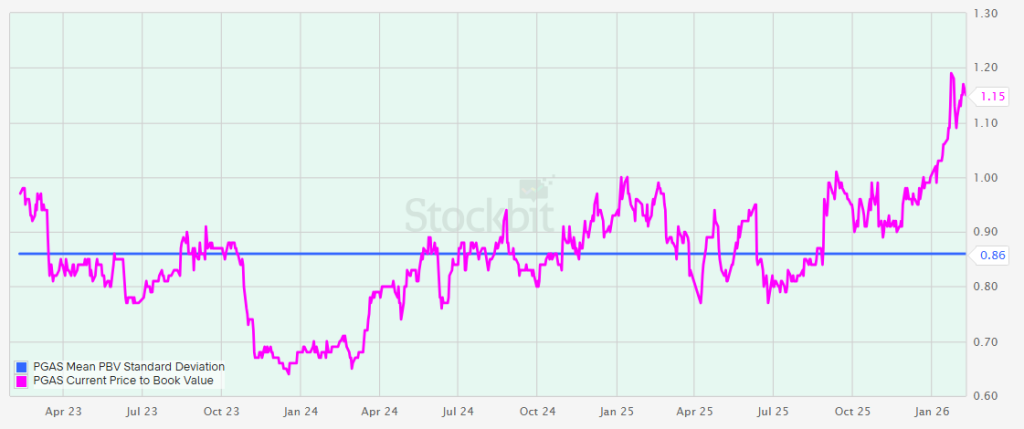Click the 0.70 y-axis label
This screenshot has width=1024, height=429.
pyautogui.click(x=992, y=342)
